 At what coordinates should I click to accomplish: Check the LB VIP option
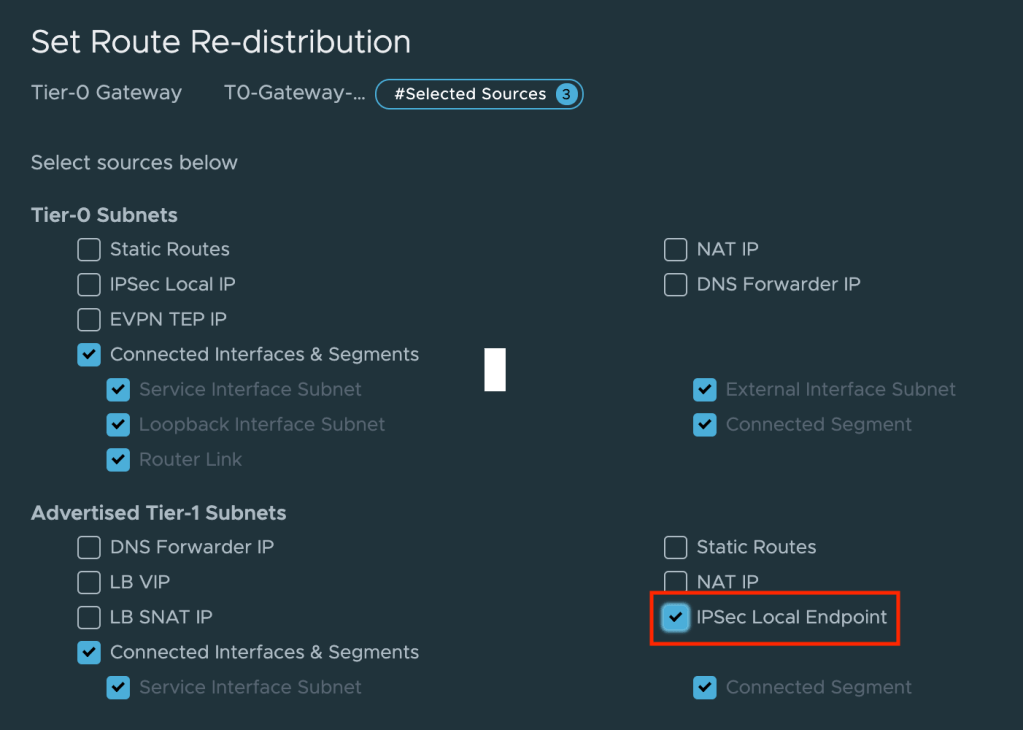click(x=89, y=582)
